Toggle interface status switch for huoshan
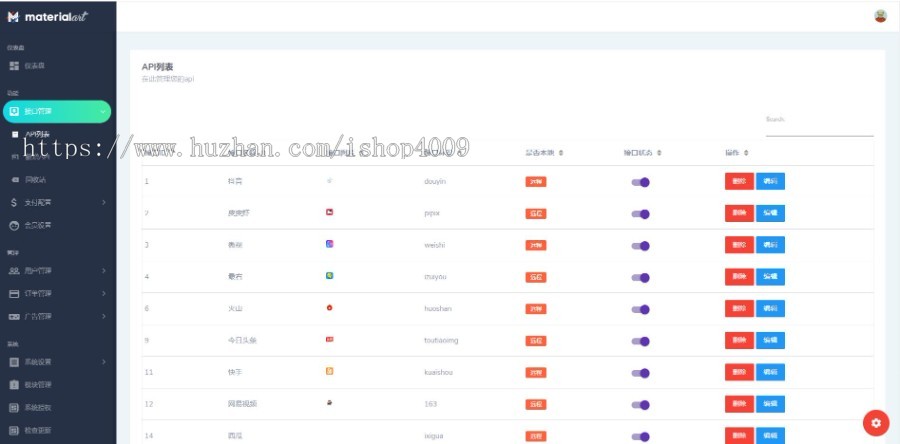900x444 pixels. 641,309
